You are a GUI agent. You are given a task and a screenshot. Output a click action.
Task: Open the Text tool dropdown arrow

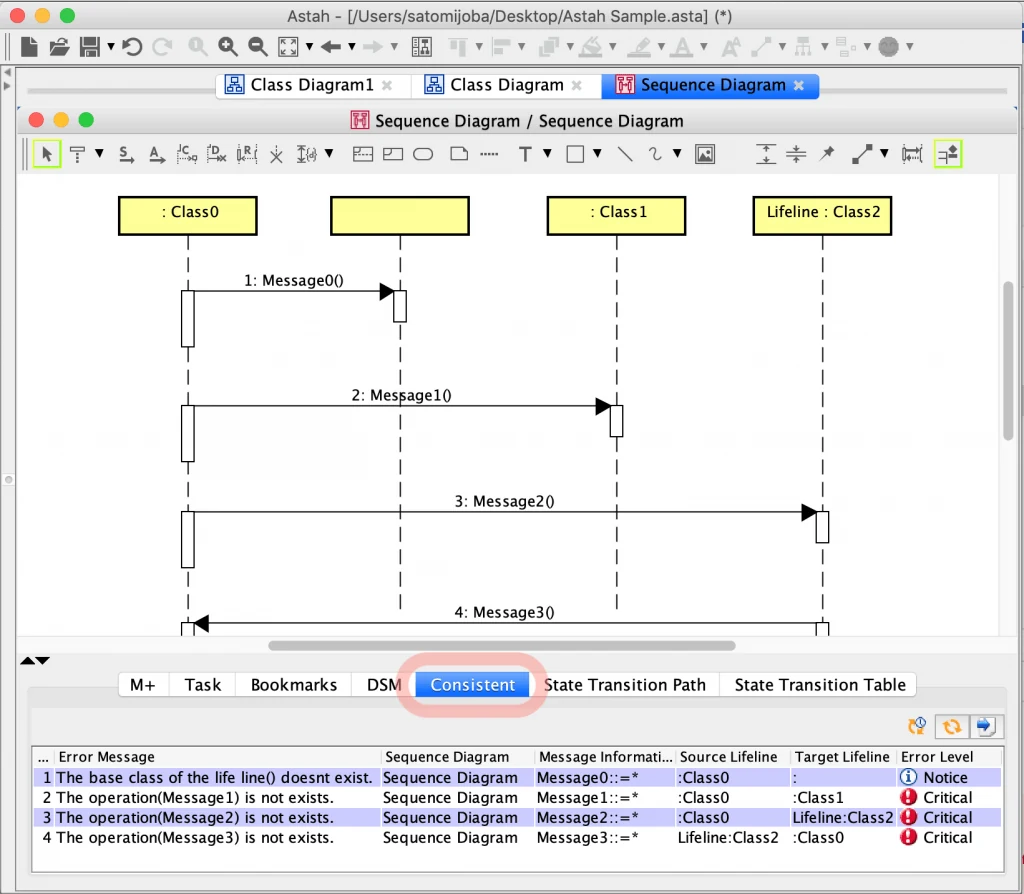[547, 153]
